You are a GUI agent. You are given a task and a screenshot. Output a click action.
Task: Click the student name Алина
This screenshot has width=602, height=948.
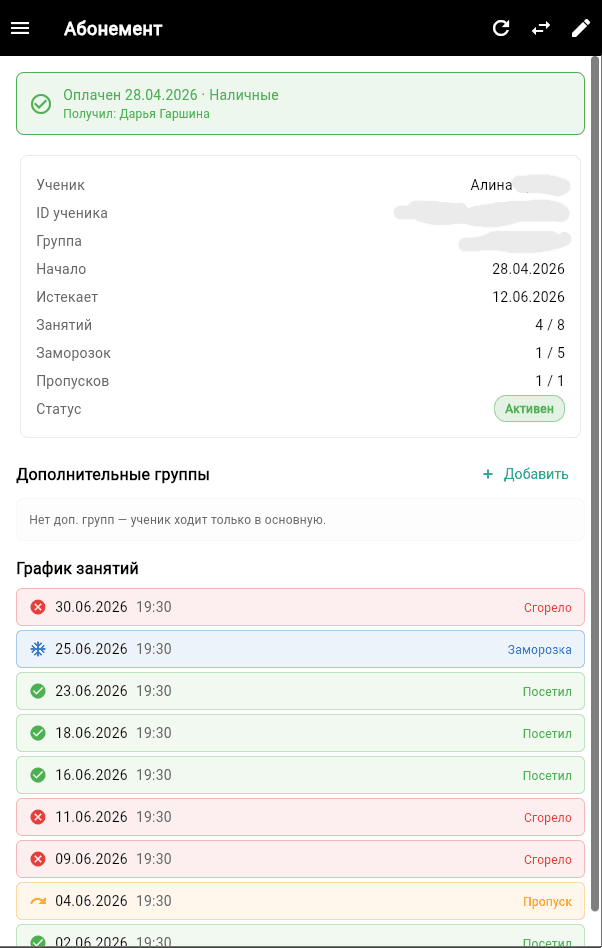pyautogui.click(x=491, y=185)
